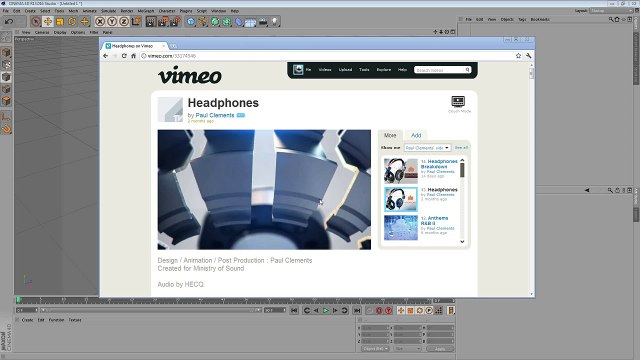The width and height of the screenshot is (640, 360).
Task: Toggle the Z axis lock
Action: [x=124, y=22]
